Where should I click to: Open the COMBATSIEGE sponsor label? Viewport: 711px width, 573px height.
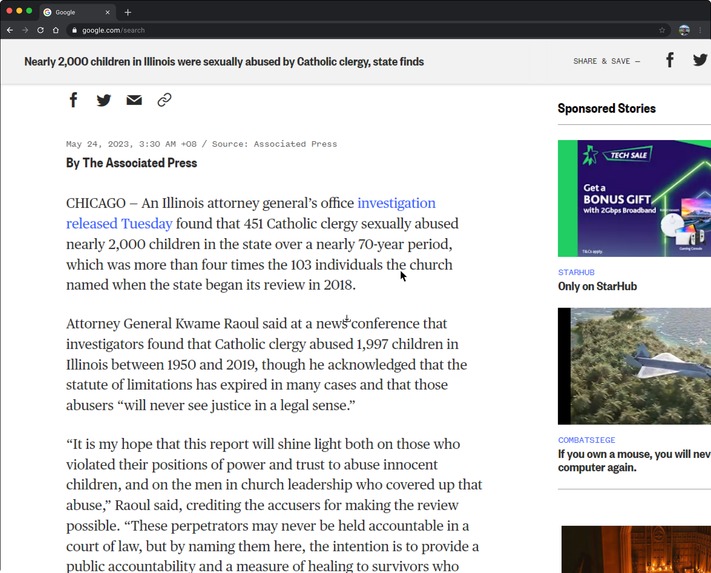pyautogui.click(x=587, y=440)
